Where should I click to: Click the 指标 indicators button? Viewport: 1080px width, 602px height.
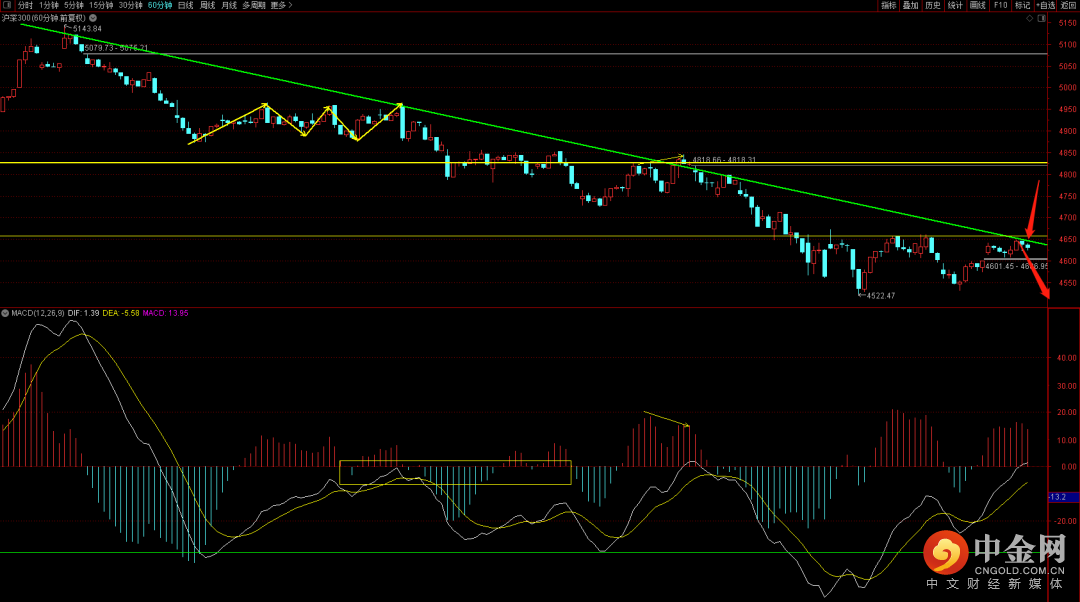pyautogui.click(x=888, y=5)
